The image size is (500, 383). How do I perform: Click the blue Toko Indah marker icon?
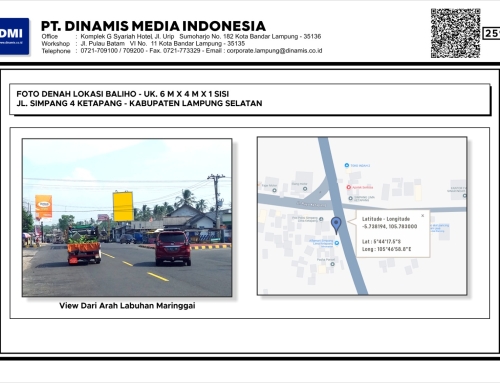pyautogui.click(x=347, y=165)
